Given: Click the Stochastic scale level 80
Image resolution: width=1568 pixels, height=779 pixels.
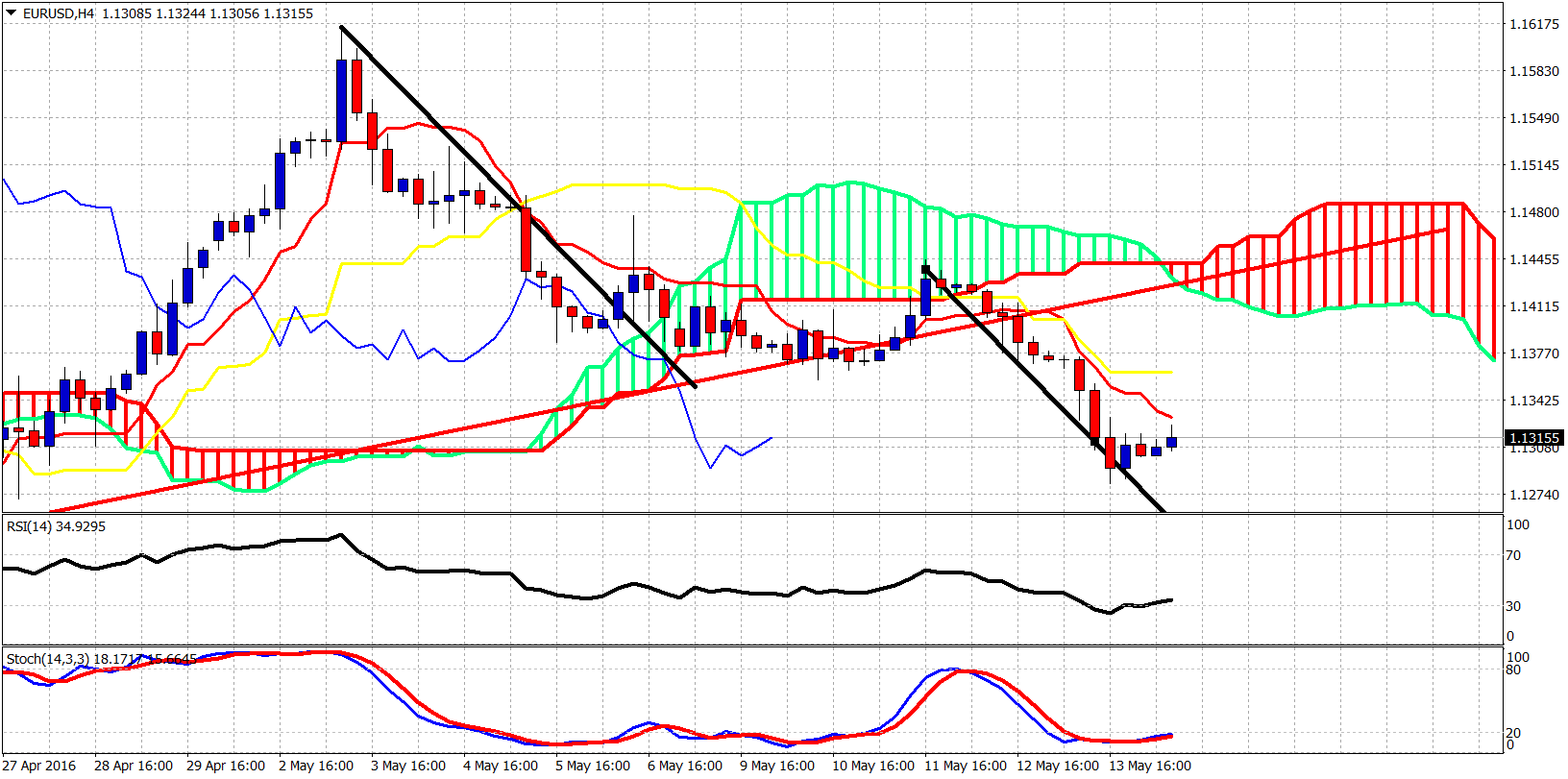Looking at the screenshot, I should pos(1514,669).
